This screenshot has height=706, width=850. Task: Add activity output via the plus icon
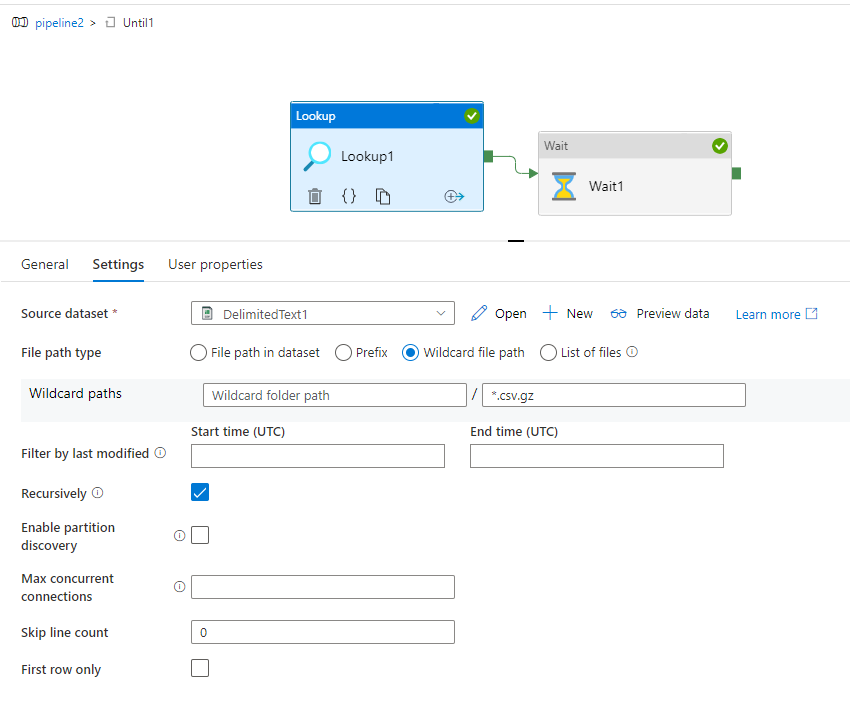(454, 196)
